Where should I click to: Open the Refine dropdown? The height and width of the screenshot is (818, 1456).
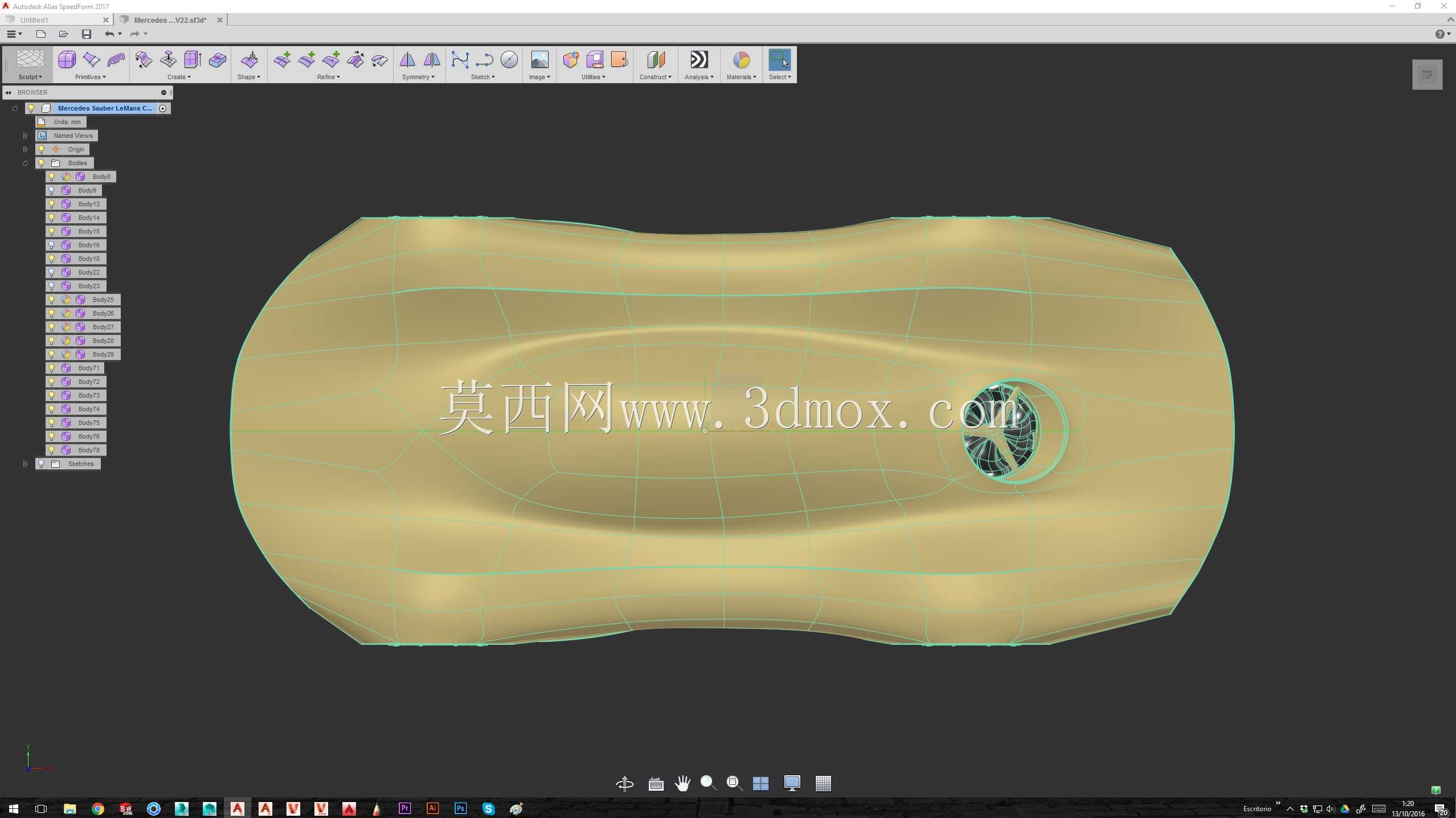click(x=329, y=77)
